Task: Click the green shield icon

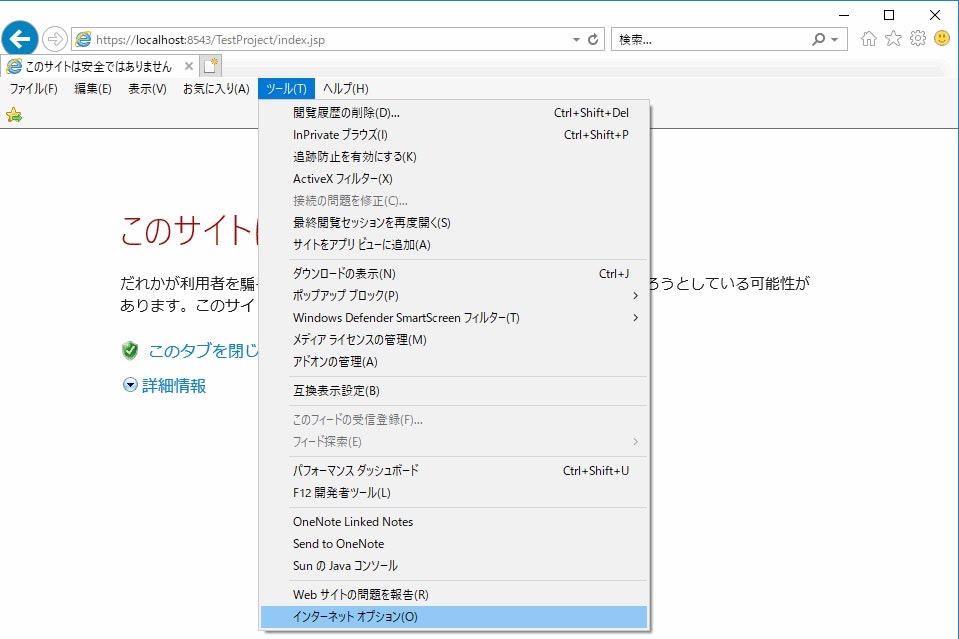Action: point(130,351)
